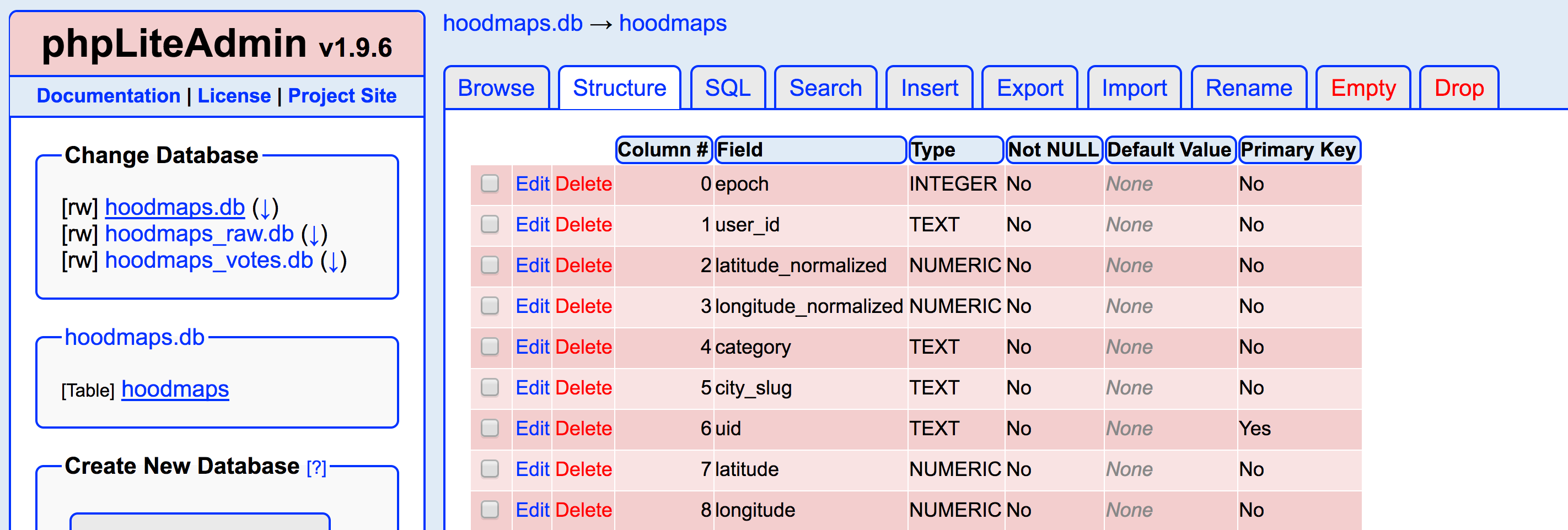Switch to the Browse tab
Image resolution: width=1568 pixels, height=530 pixels.
point(496,88)
